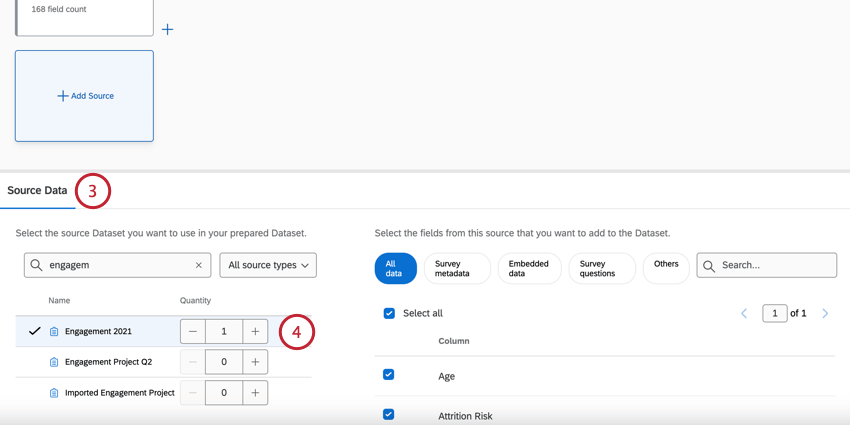Increase quantity for Engagement Project Q2

pyautogui.click(x=255, y=362)
